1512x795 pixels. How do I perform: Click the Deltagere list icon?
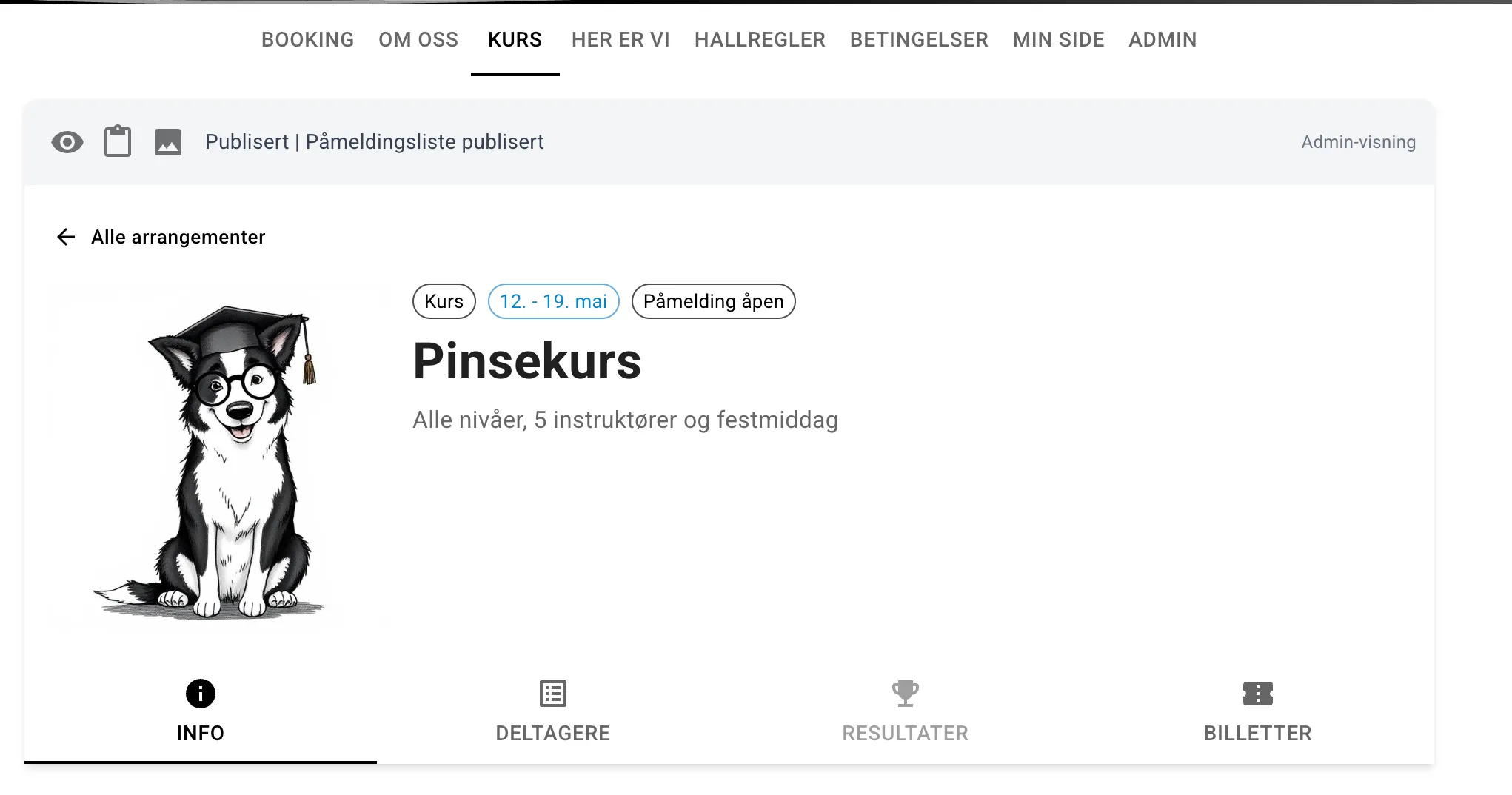[x=553, y=694]
